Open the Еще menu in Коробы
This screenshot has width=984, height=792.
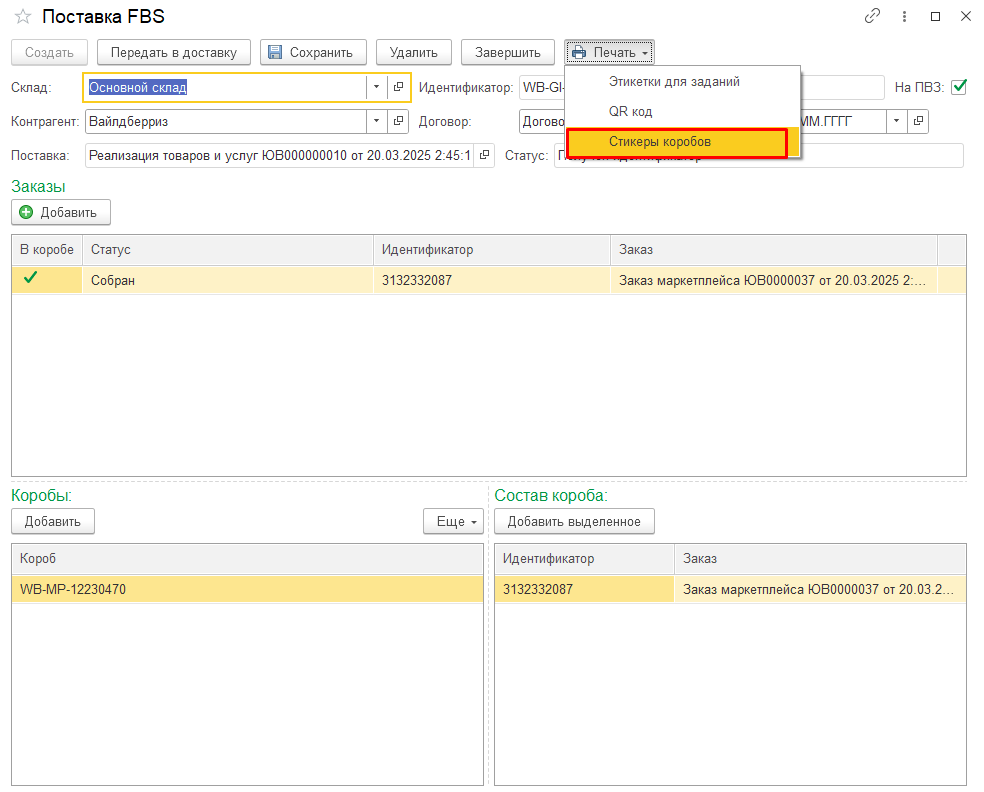point(453,522)
